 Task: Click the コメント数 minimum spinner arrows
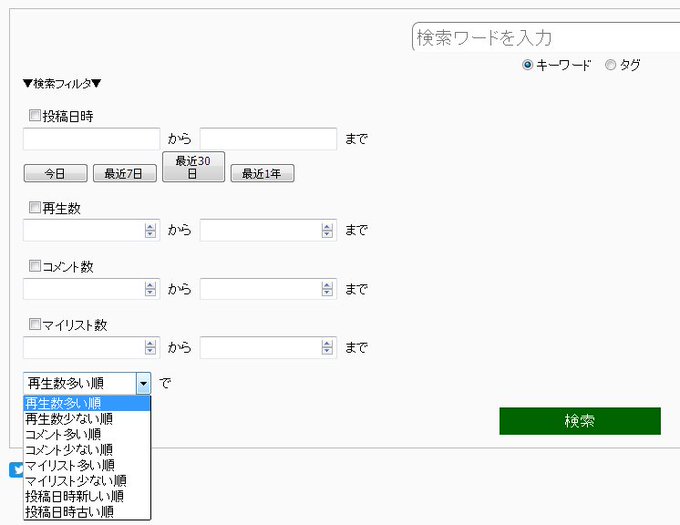pos(150,289)
